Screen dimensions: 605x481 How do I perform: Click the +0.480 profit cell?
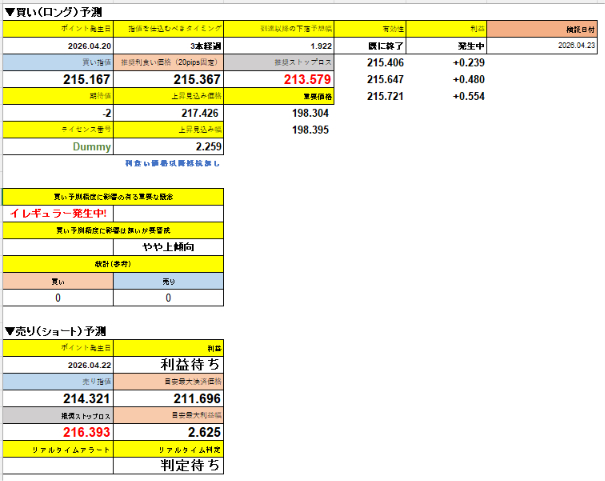[x=468, y=79]
